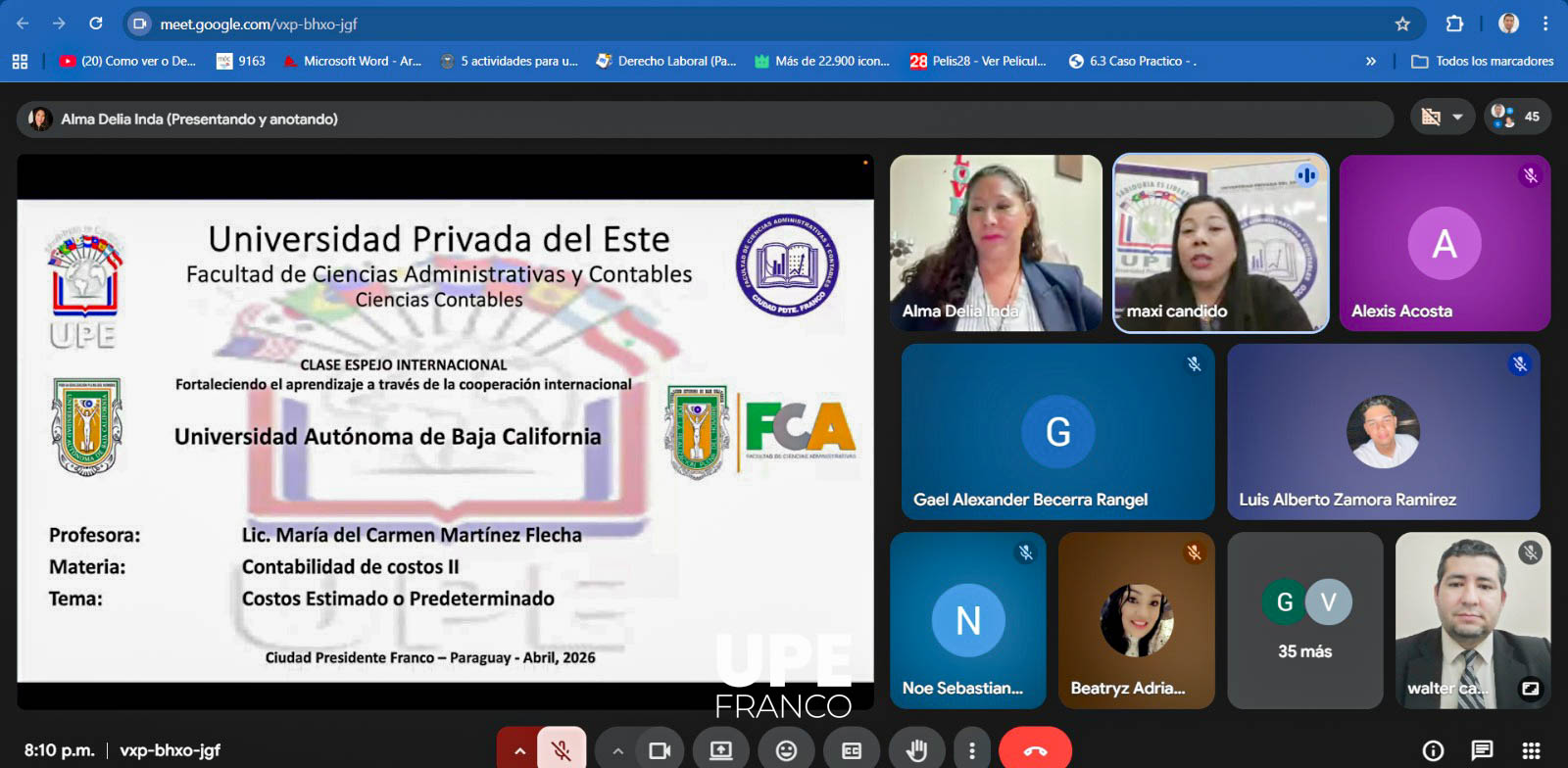Expand video settings arrow beside camera
The height and width of the screenshot is (768, 1568).
pyautogui.click(x=617, y=750)
